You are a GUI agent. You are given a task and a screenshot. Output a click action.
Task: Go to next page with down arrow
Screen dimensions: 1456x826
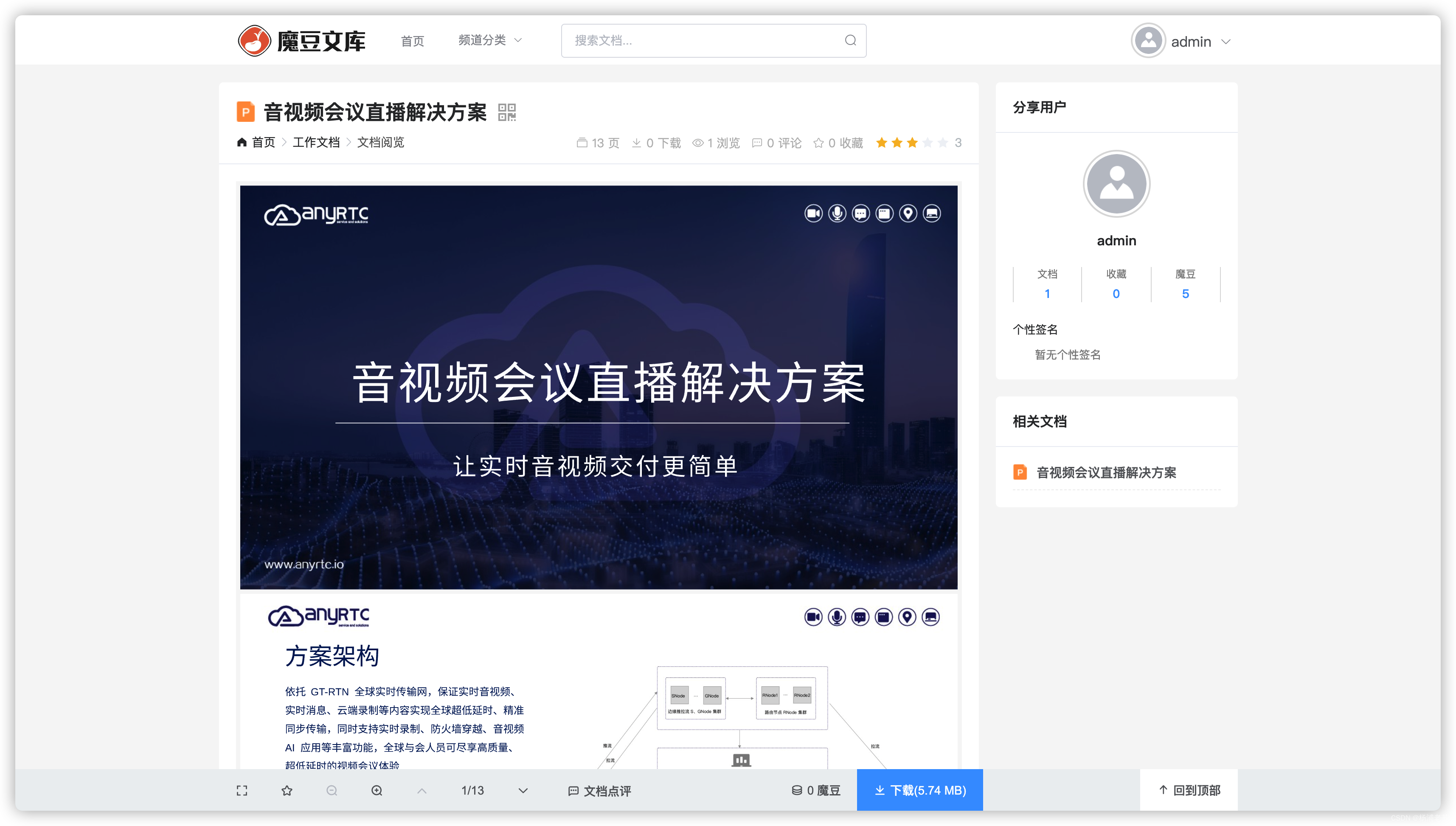523,790
